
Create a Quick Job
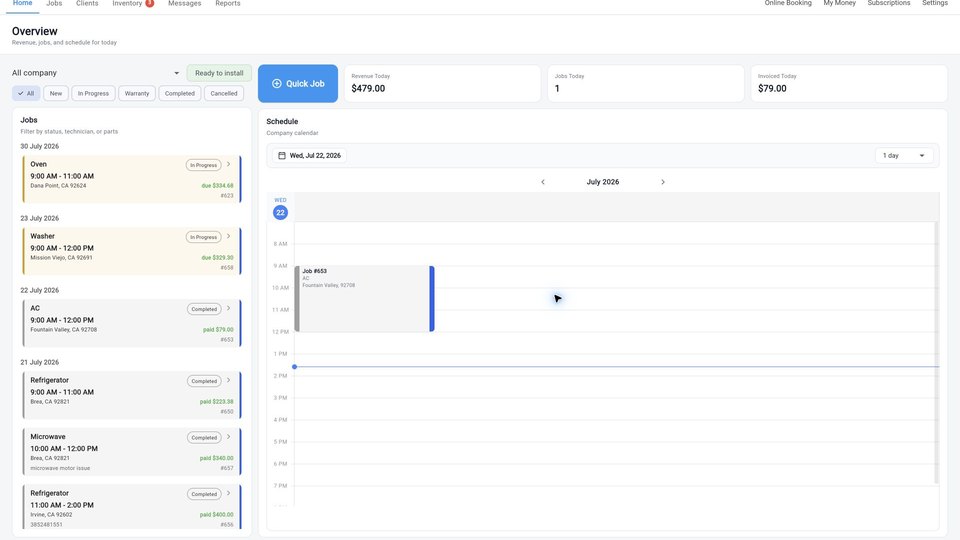click(x=298, y=83)
